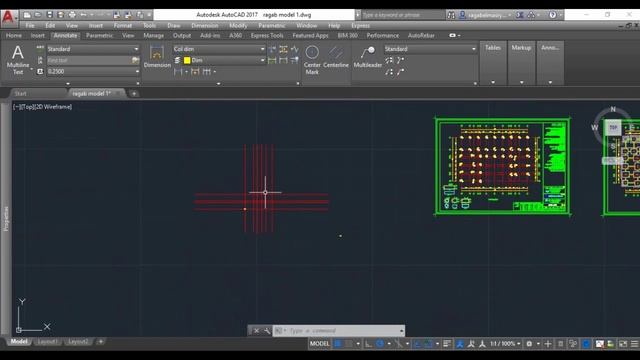Click the signed-in user account name

488,15
